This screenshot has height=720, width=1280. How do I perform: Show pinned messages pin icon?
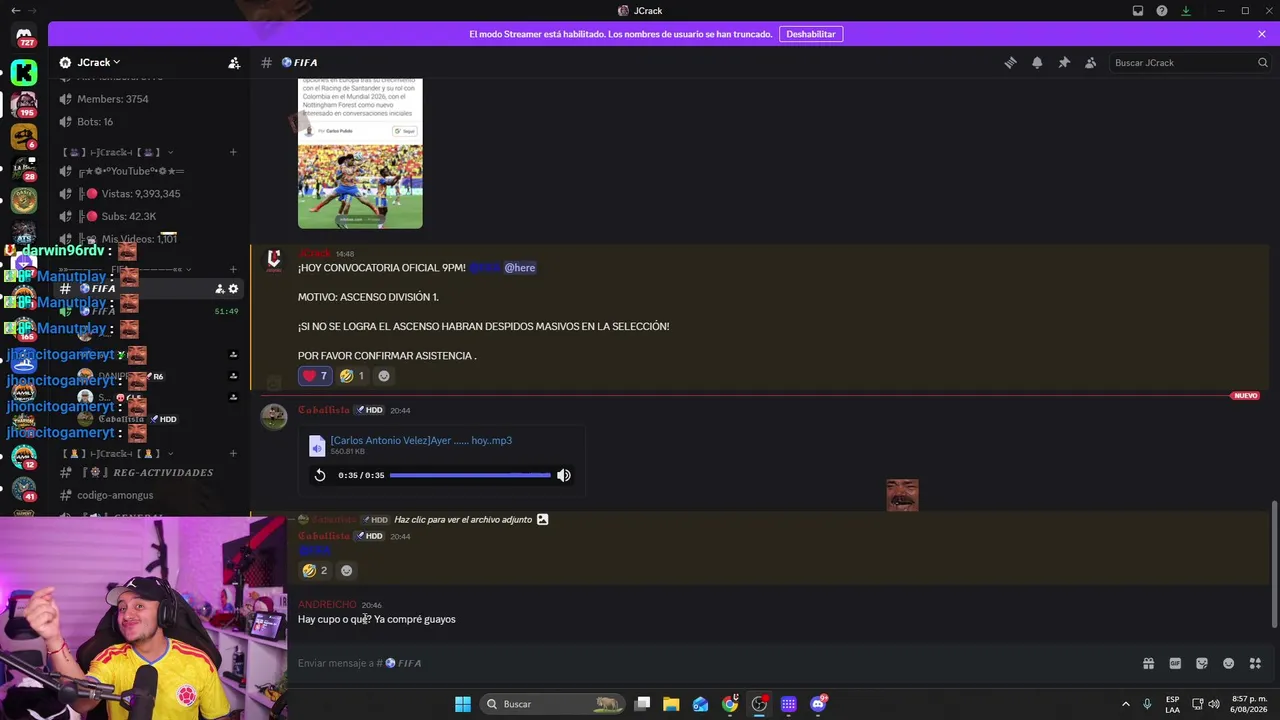pos(1064,63)
